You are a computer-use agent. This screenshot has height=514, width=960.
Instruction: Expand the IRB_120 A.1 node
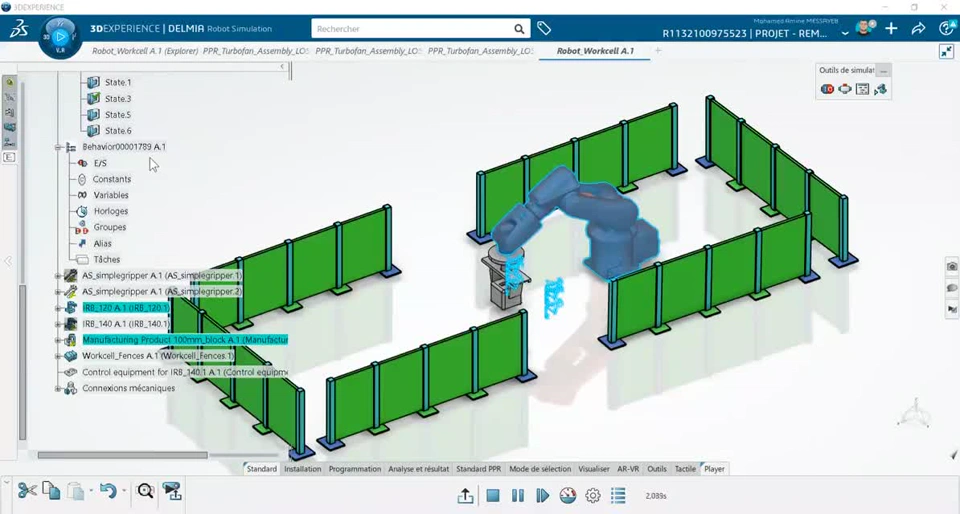pos(58,308)
